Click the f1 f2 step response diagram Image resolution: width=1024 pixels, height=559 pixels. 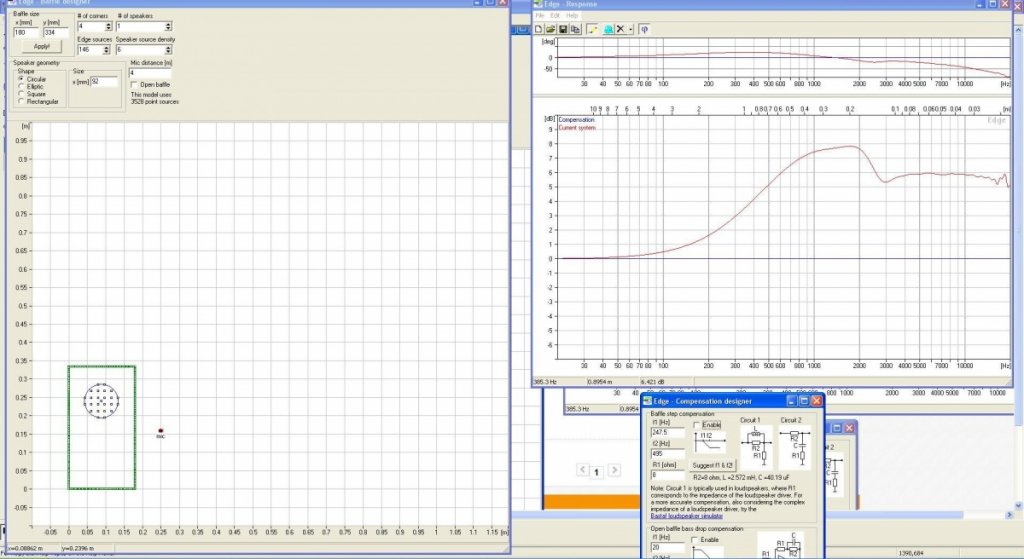(710, 443)
